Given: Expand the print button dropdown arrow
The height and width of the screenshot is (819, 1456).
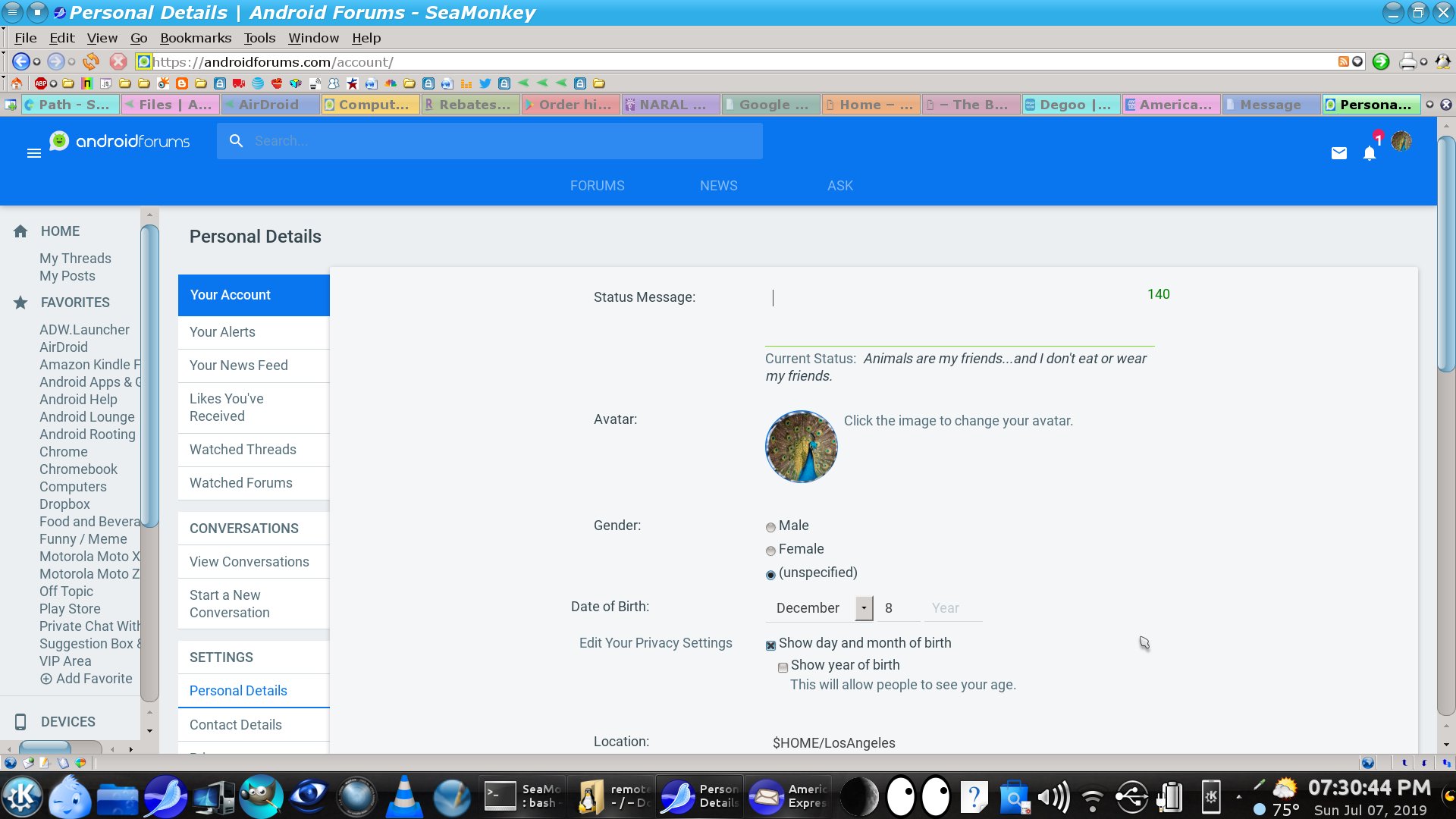Looking at the screenshot, I should click(1423, 62).
